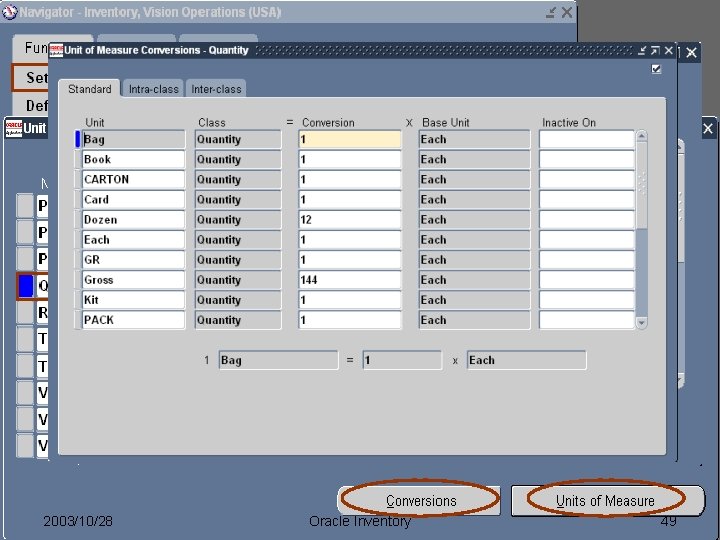Click the Class field in Book row
Screen dimensions: 720x540
(x=238, y=159)
